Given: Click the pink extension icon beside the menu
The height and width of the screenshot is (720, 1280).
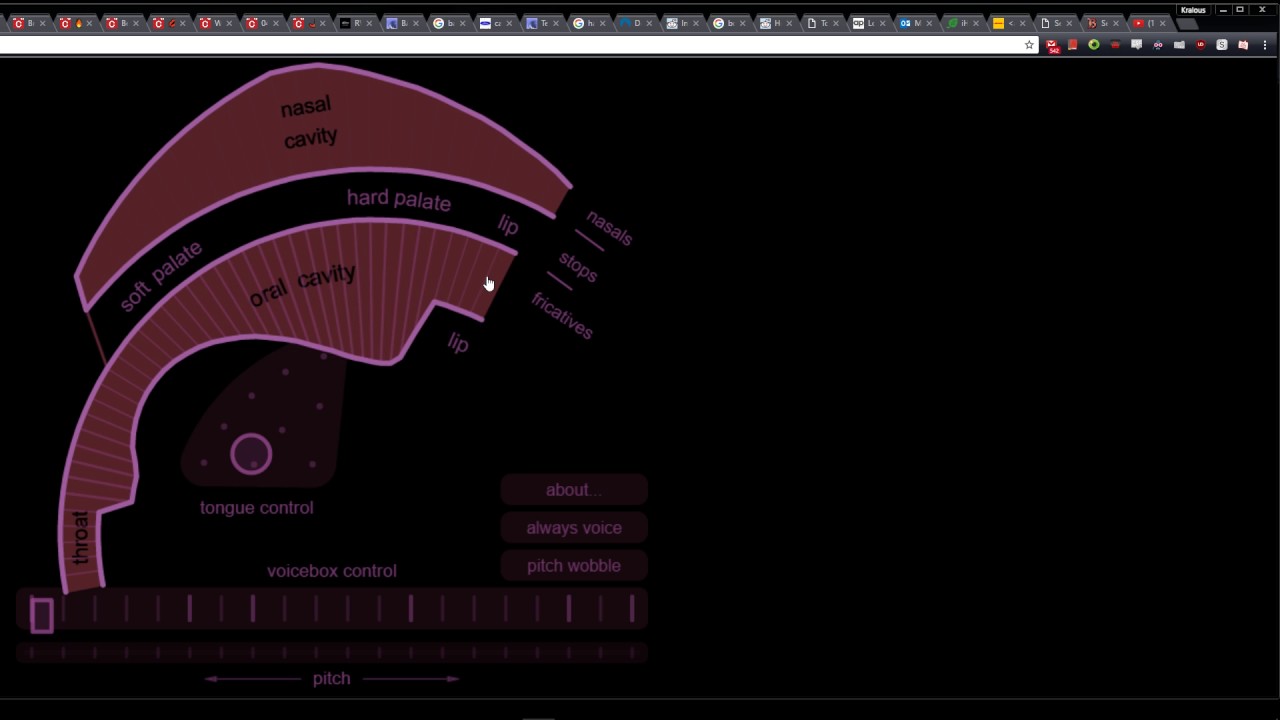Looking at the screenshot, I should pos(1243,45).
